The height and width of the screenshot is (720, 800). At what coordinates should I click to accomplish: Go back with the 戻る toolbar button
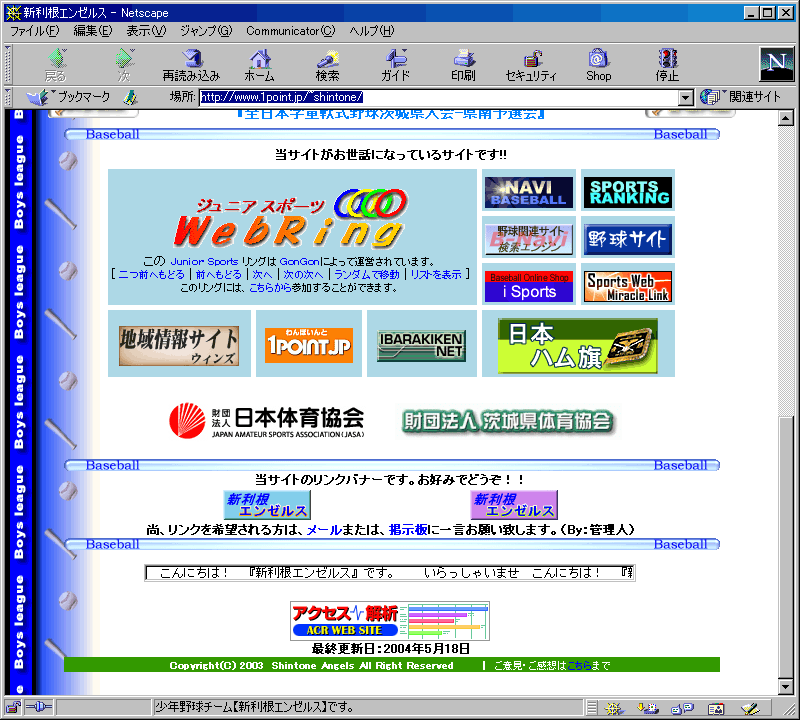tap(56, 65)
